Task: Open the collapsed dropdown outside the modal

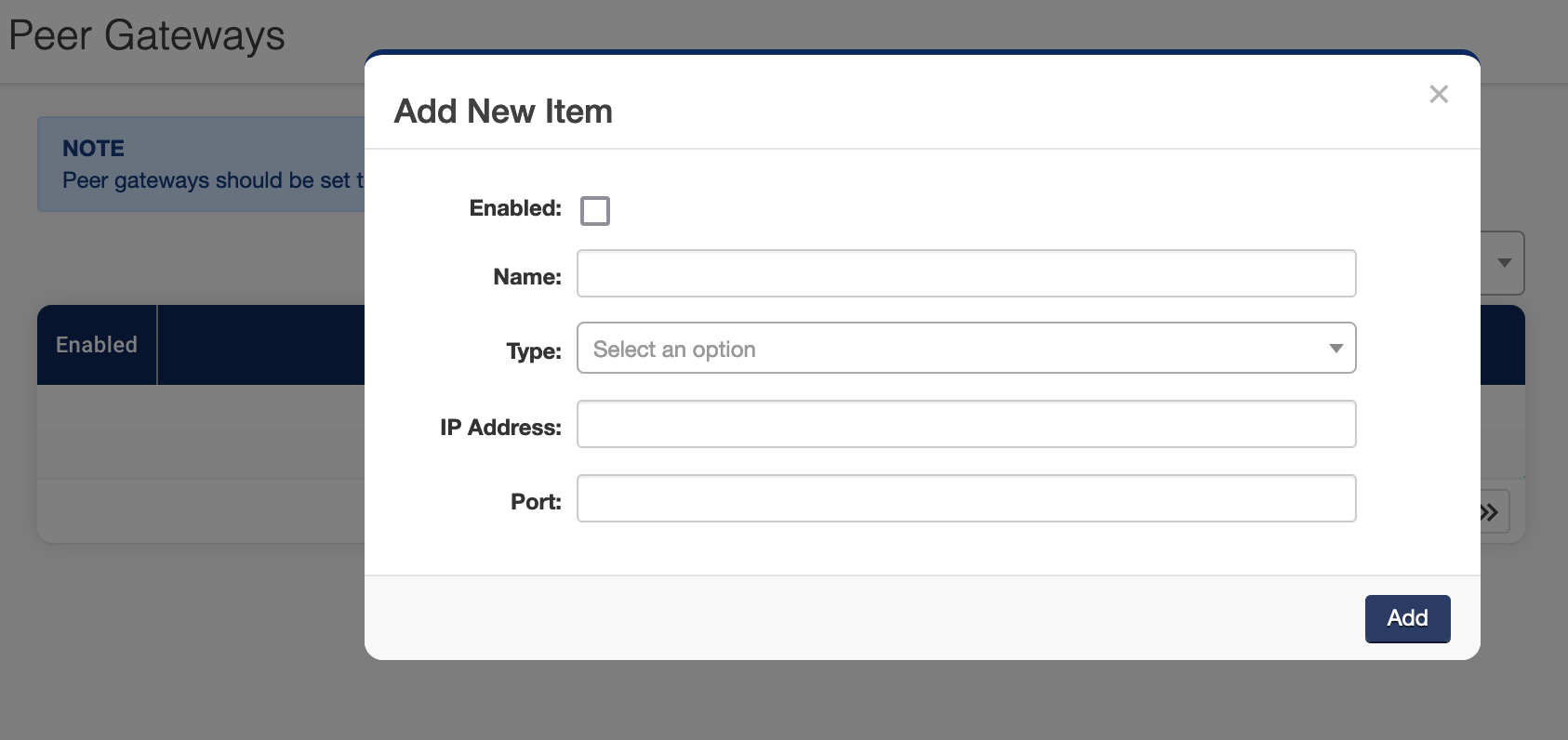Action: [x=1505, y=263]
